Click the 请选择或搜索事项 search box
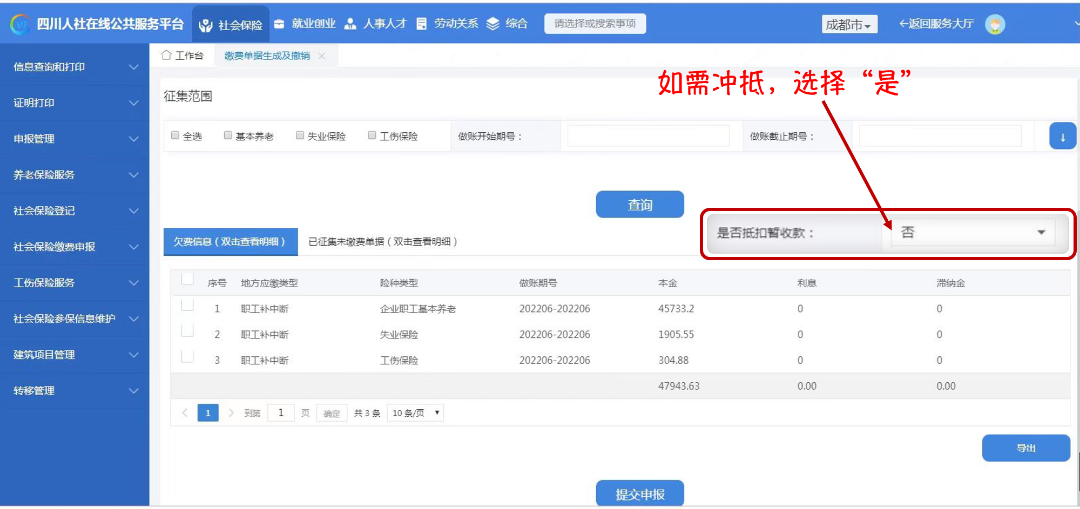The image size is (1080, 509). coord(595,23)
